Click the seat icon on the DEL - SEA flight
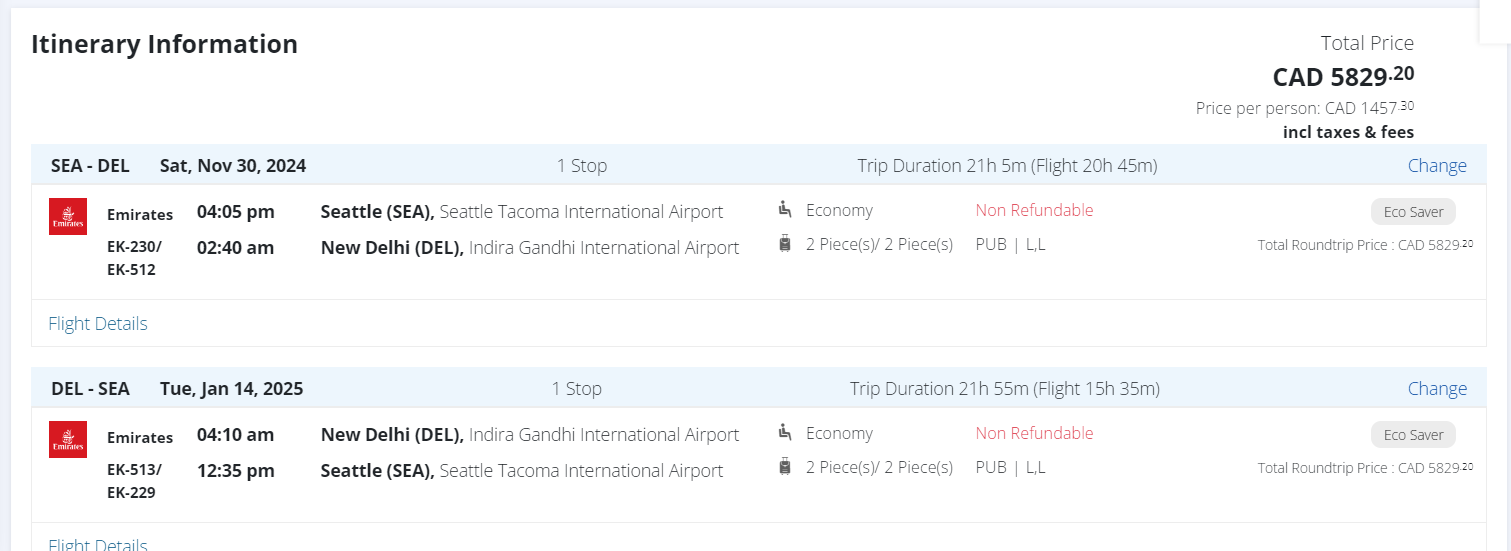The width and height of the screenshot is (1511, 551). click(x=785, y=432)
